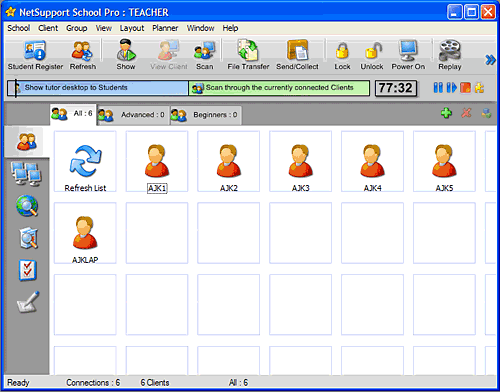The height and width of the screenshot is (392, 500).
Task: Click the View Client toolbar icon
Action: click(x=169, y=55)
